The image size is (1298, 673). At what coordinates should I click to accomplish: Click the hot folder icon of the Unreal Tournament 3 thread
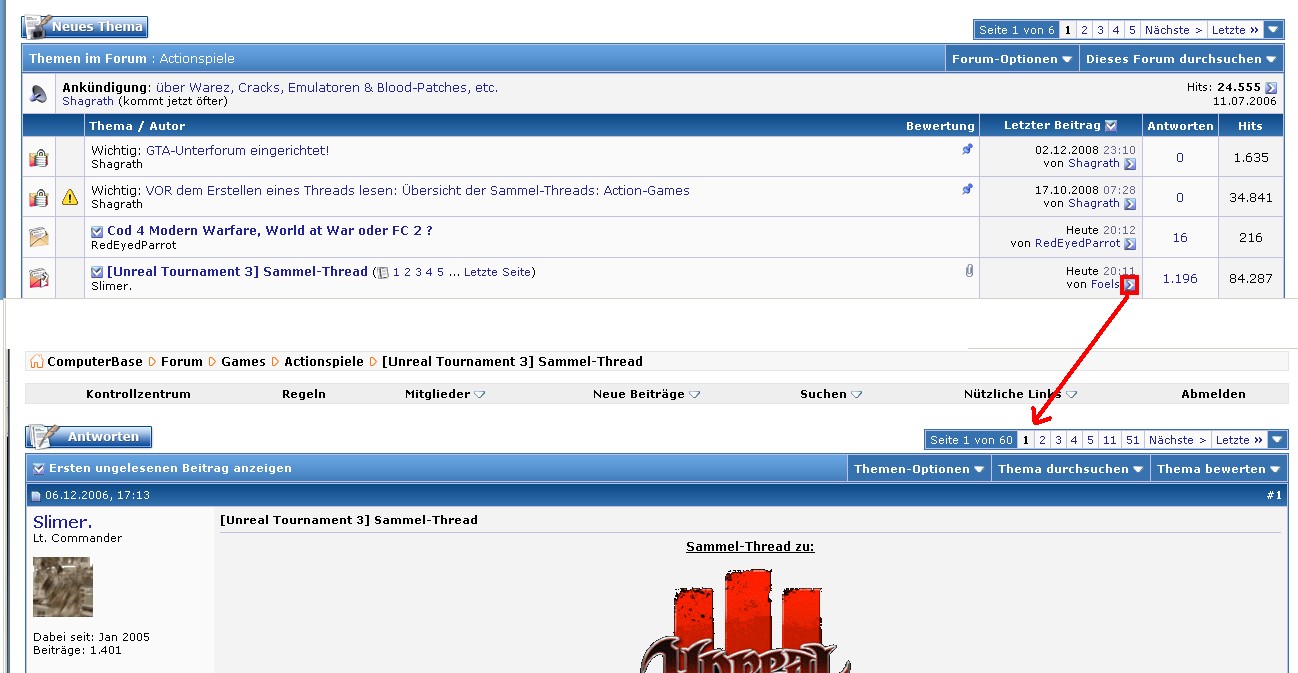click(x=38, y=278)
